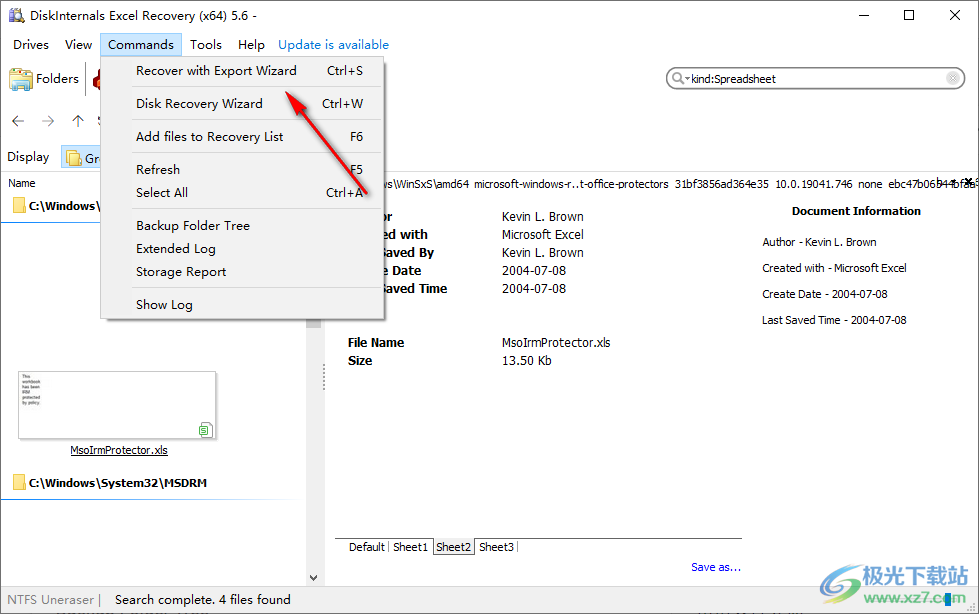Click Search complete. 4 files found status

(x=202, y=600)
